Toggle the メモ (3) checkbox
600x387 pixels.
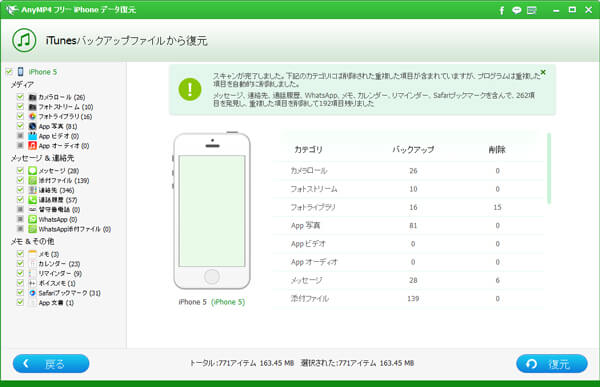(x=20, y=254)
